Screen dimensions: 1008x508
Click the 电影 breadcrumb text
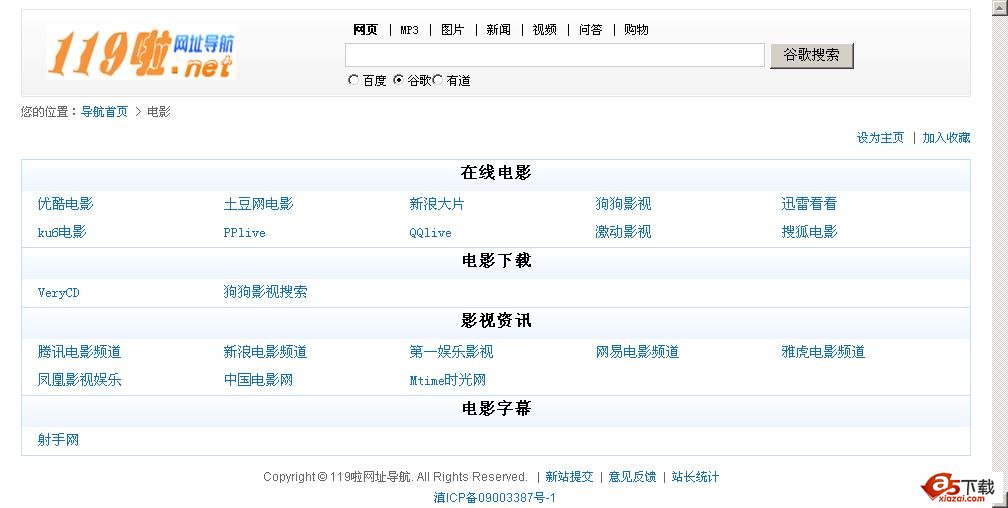(x=159, y=112)
